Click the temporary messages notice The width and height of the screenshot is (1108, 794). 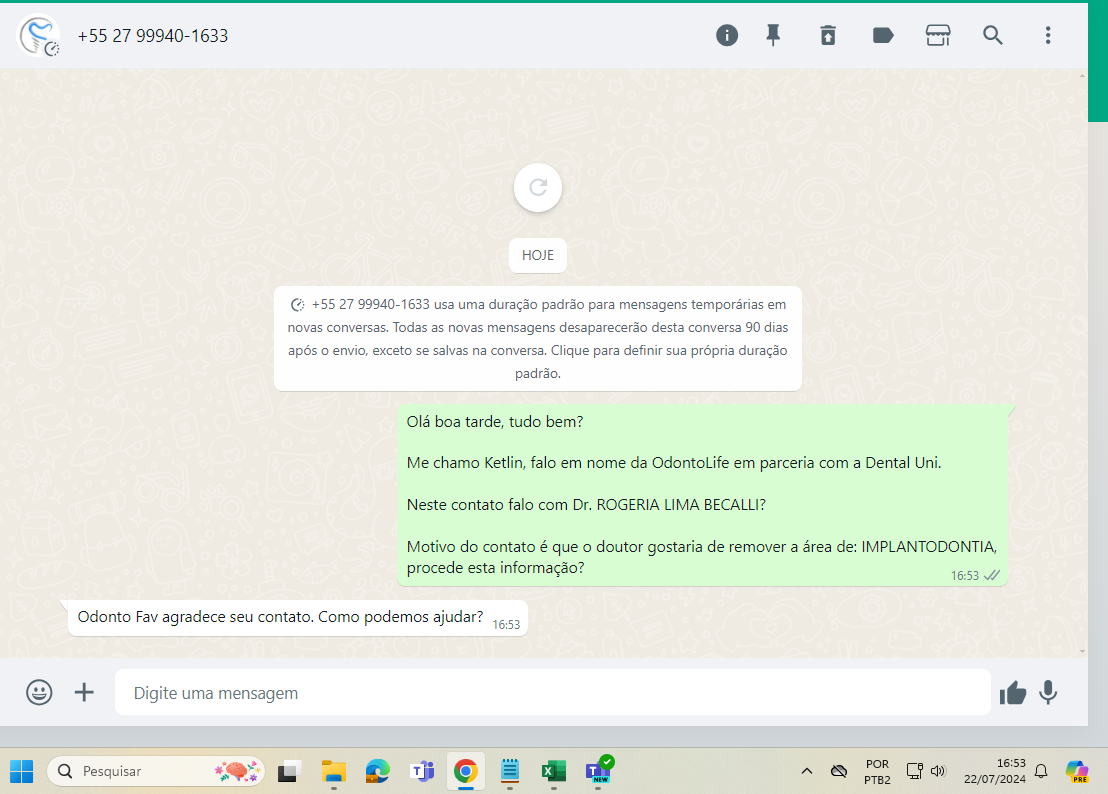(538, 338)
